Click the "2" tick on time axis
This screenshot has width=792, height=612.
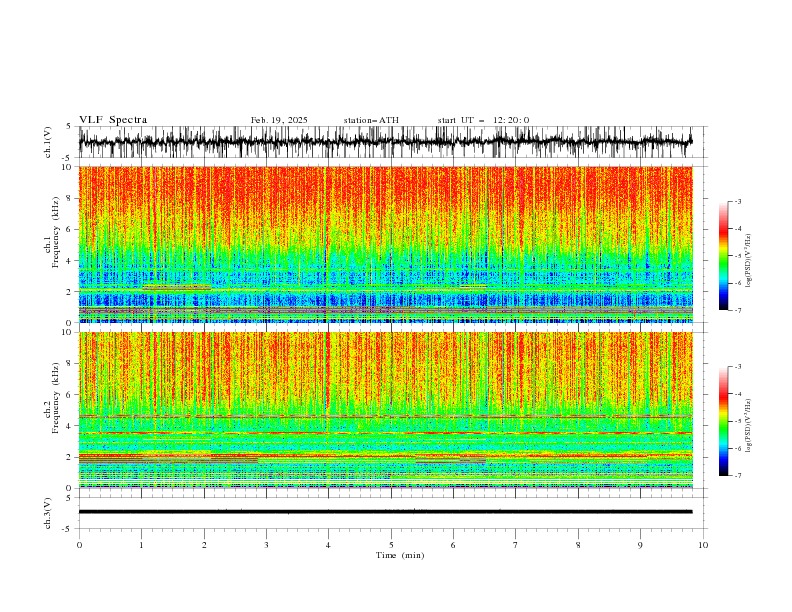pyautogui.click(x=204, y=545)
